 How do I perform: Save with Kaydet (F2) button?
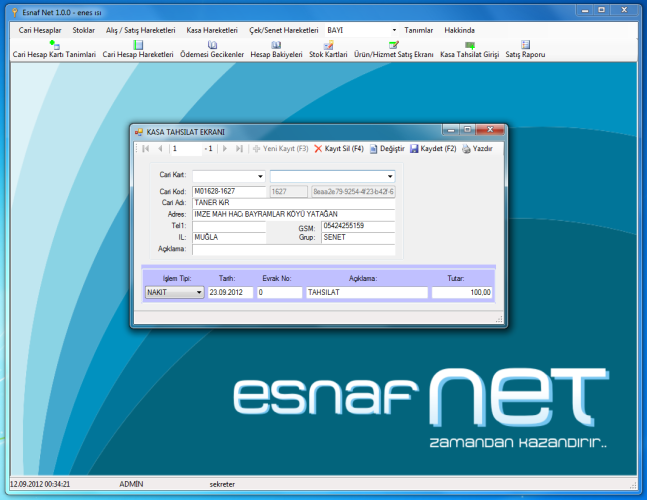pyautogui.click(x=433, y=149)
